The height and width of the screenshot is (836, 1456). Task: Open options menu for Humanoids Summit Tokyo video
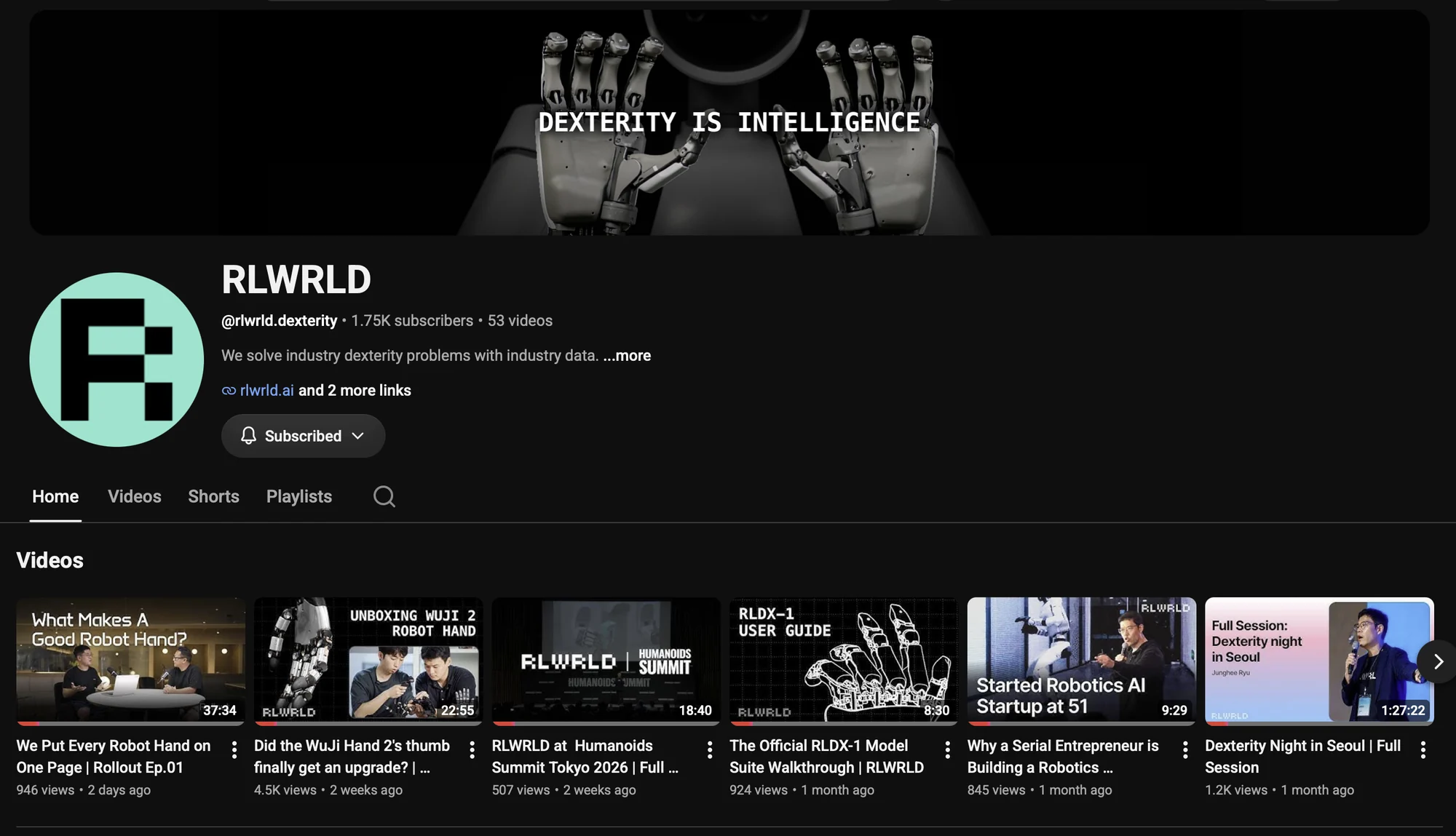(710, 750)
